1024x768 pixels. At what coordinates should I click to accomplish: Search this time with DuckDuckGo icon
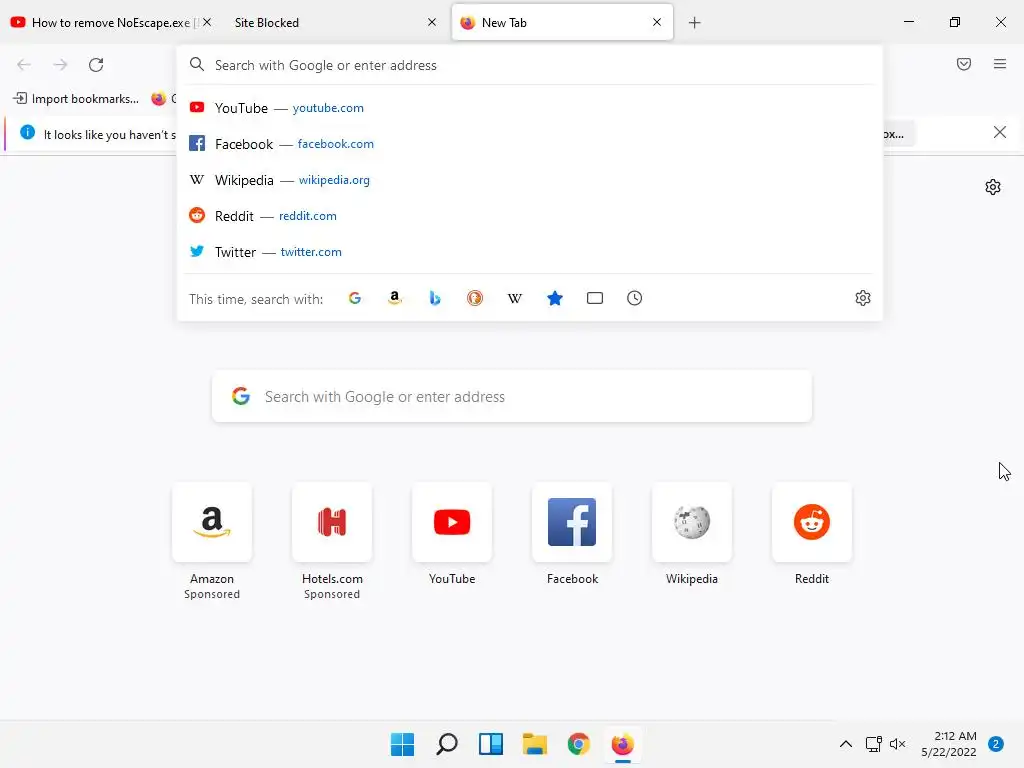pyautogui.click(x=475, y=298)
